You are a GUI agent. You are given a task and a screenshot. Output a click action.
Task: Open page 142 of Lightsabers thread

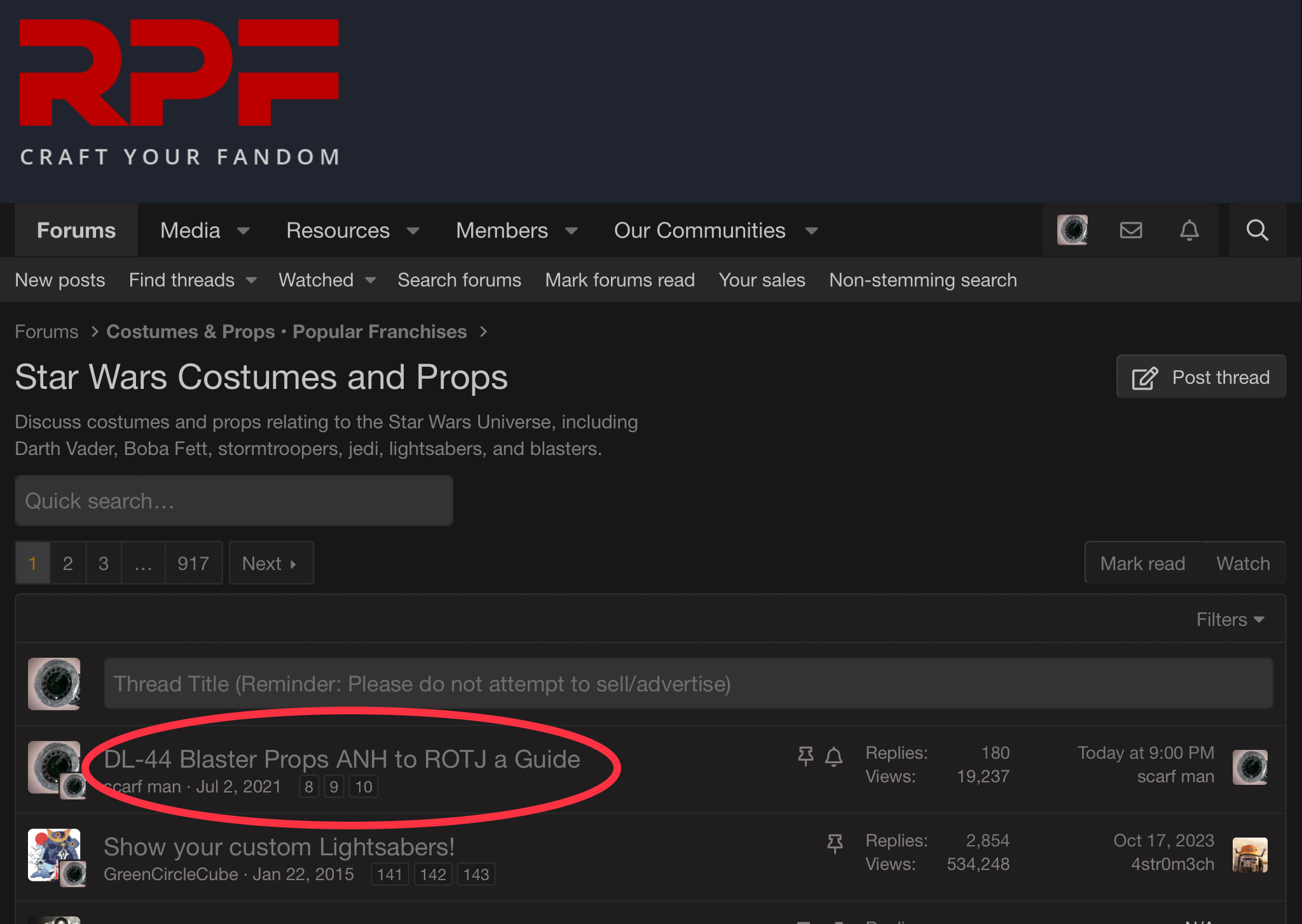[x=433, y=874]
